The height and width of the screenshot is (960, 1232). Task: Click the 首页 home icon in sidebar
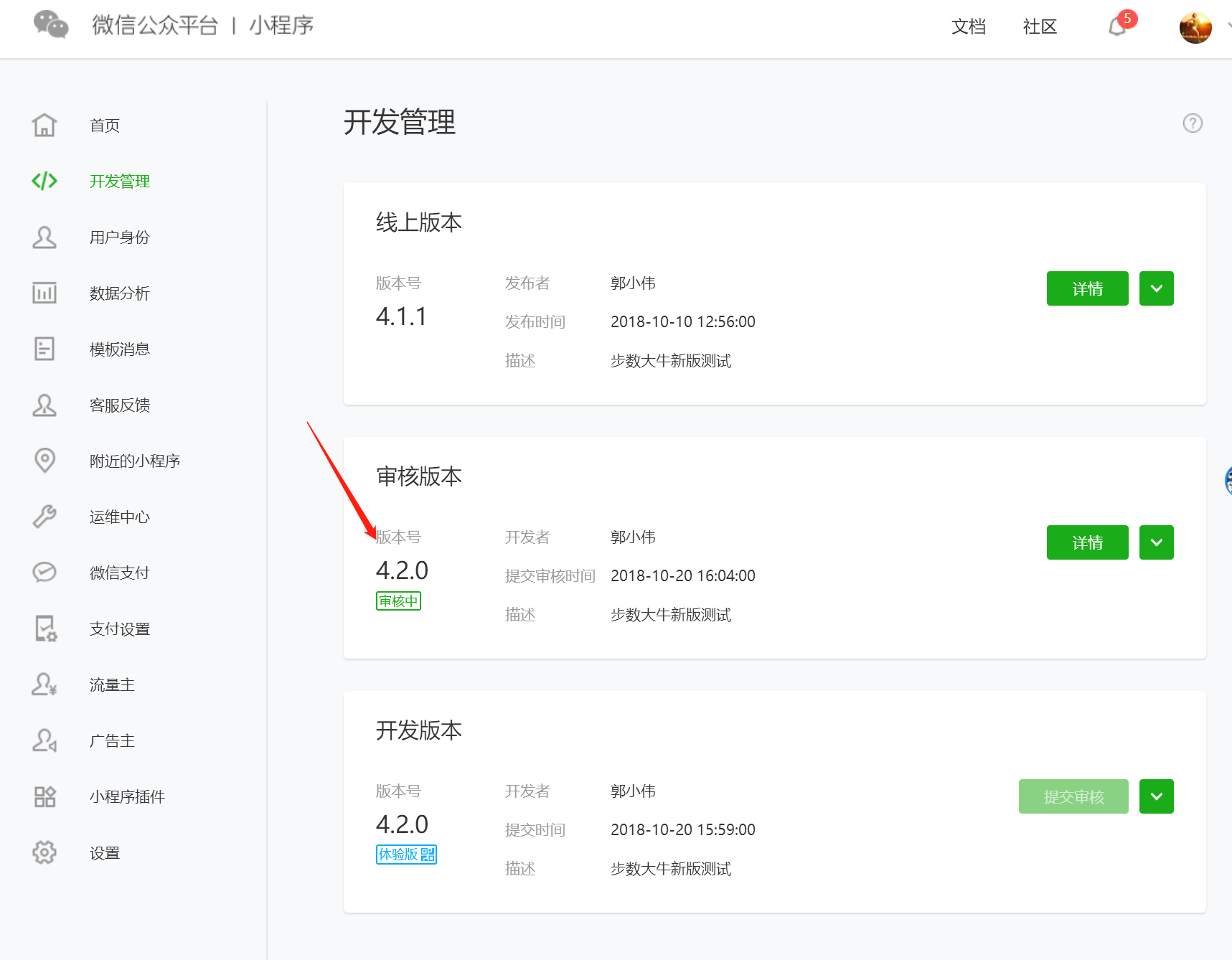[44, 125]
